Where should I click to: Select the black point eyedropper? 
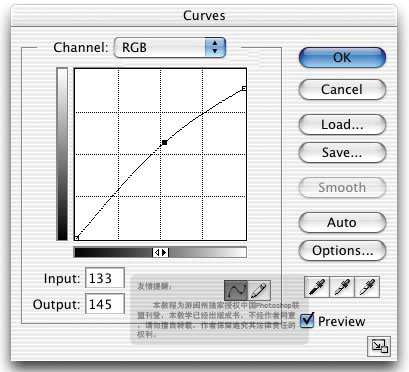[x=317, y=287]
